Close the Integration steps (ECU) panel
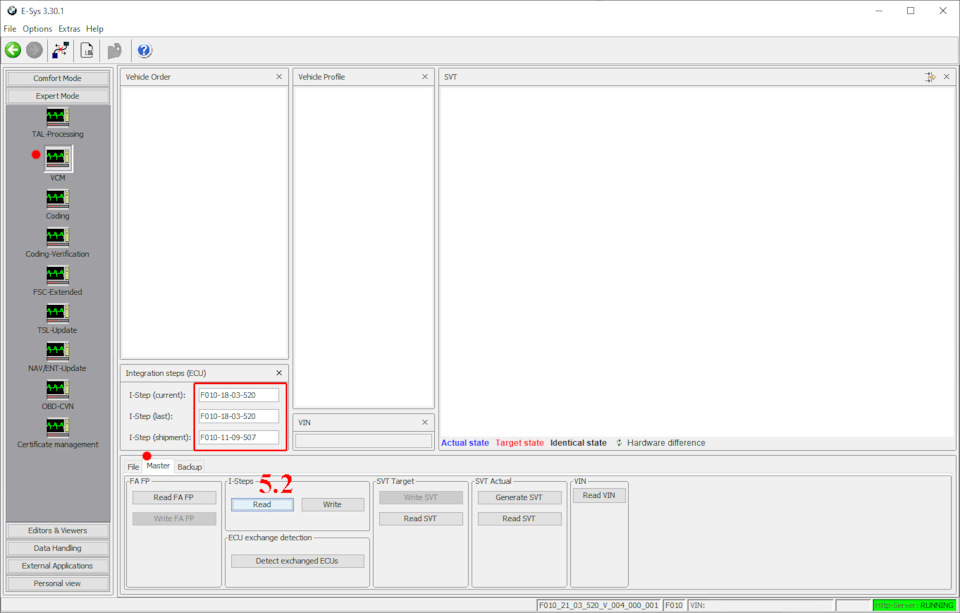 click(x=279, y=373)
